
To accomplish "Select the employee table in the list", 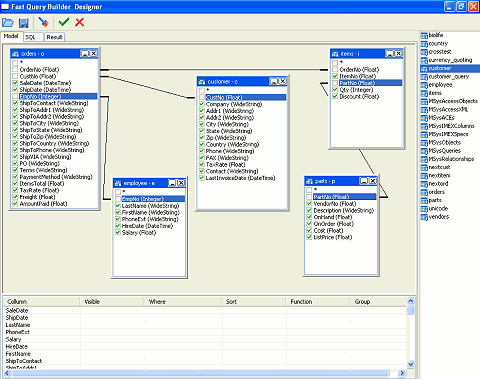I will 440,85.
